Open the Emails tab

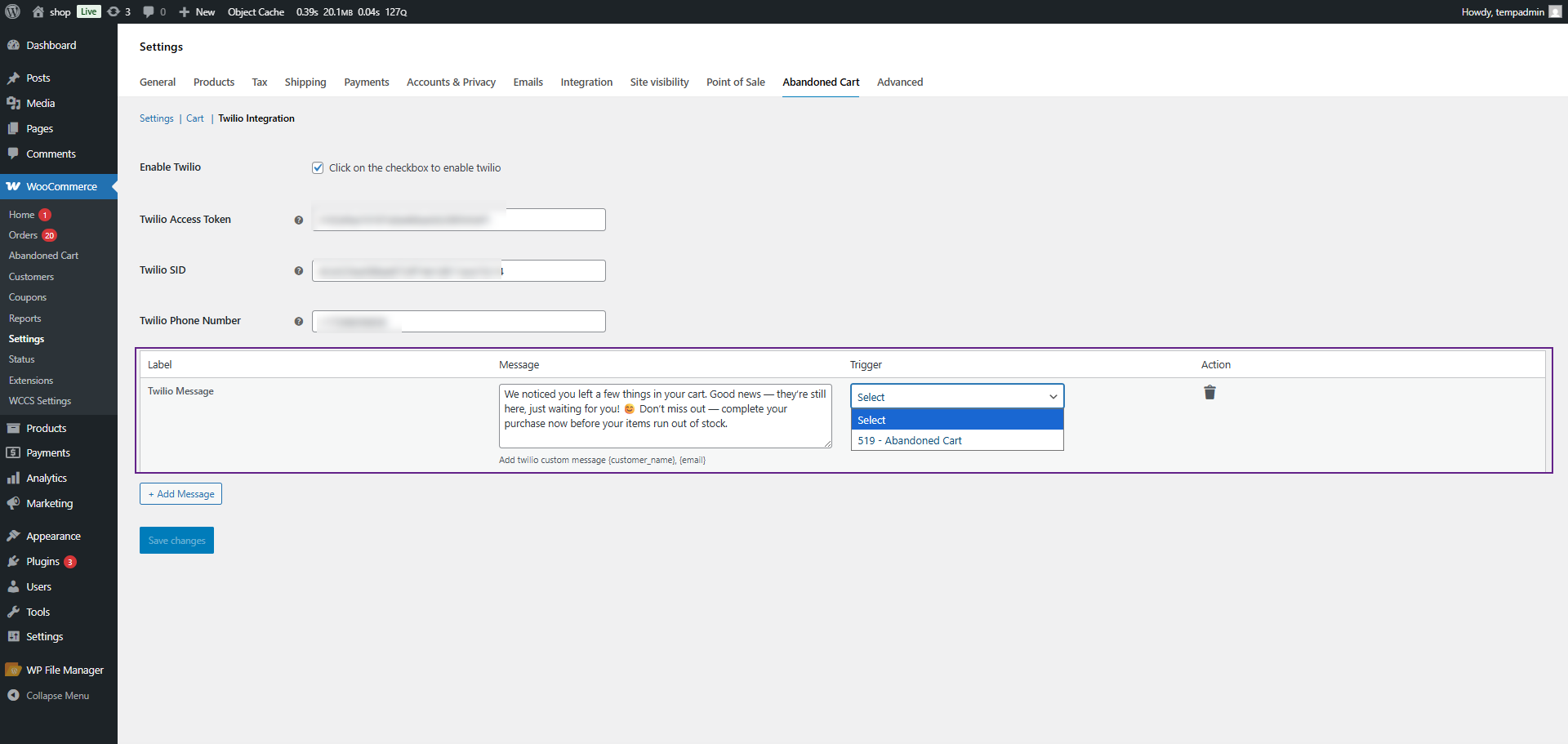[x=528, y=82]
